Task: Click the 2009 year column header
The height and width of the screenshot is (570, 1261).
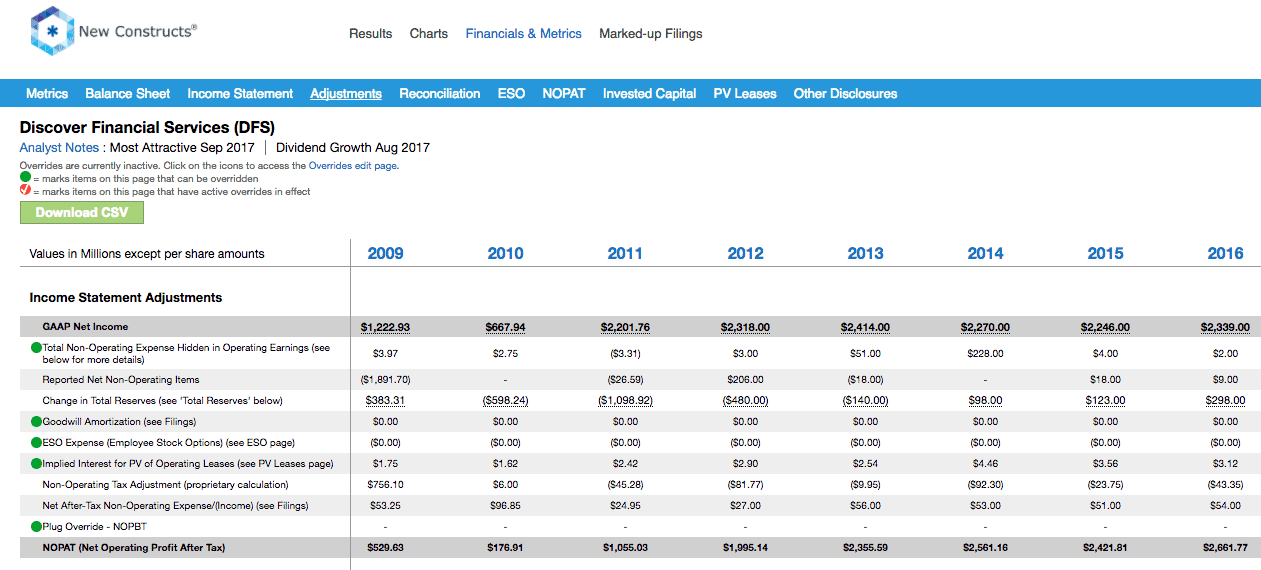Action: tap(385, 253)
